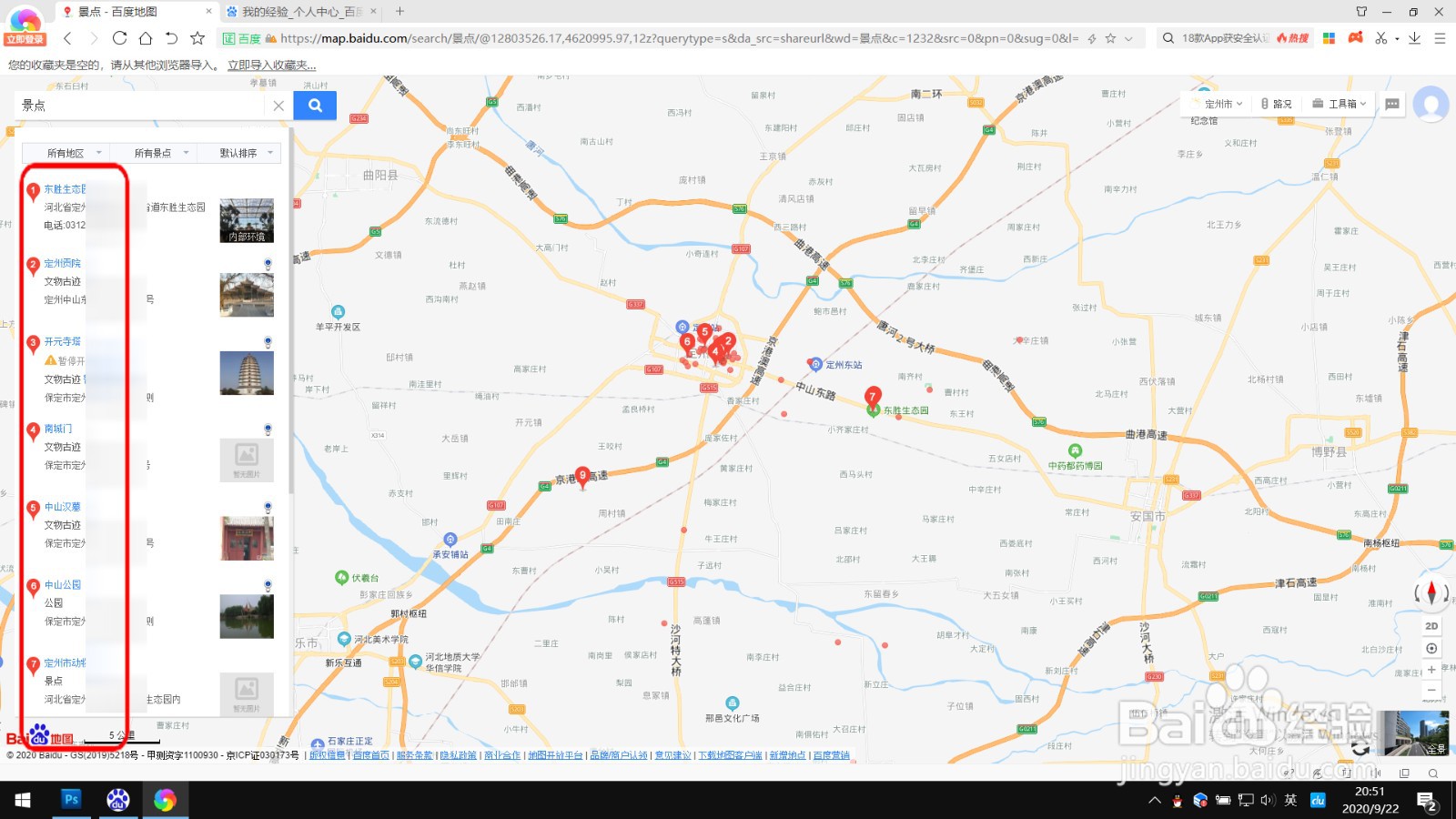Open result 开元寺塔 in the list

[63, 341]
